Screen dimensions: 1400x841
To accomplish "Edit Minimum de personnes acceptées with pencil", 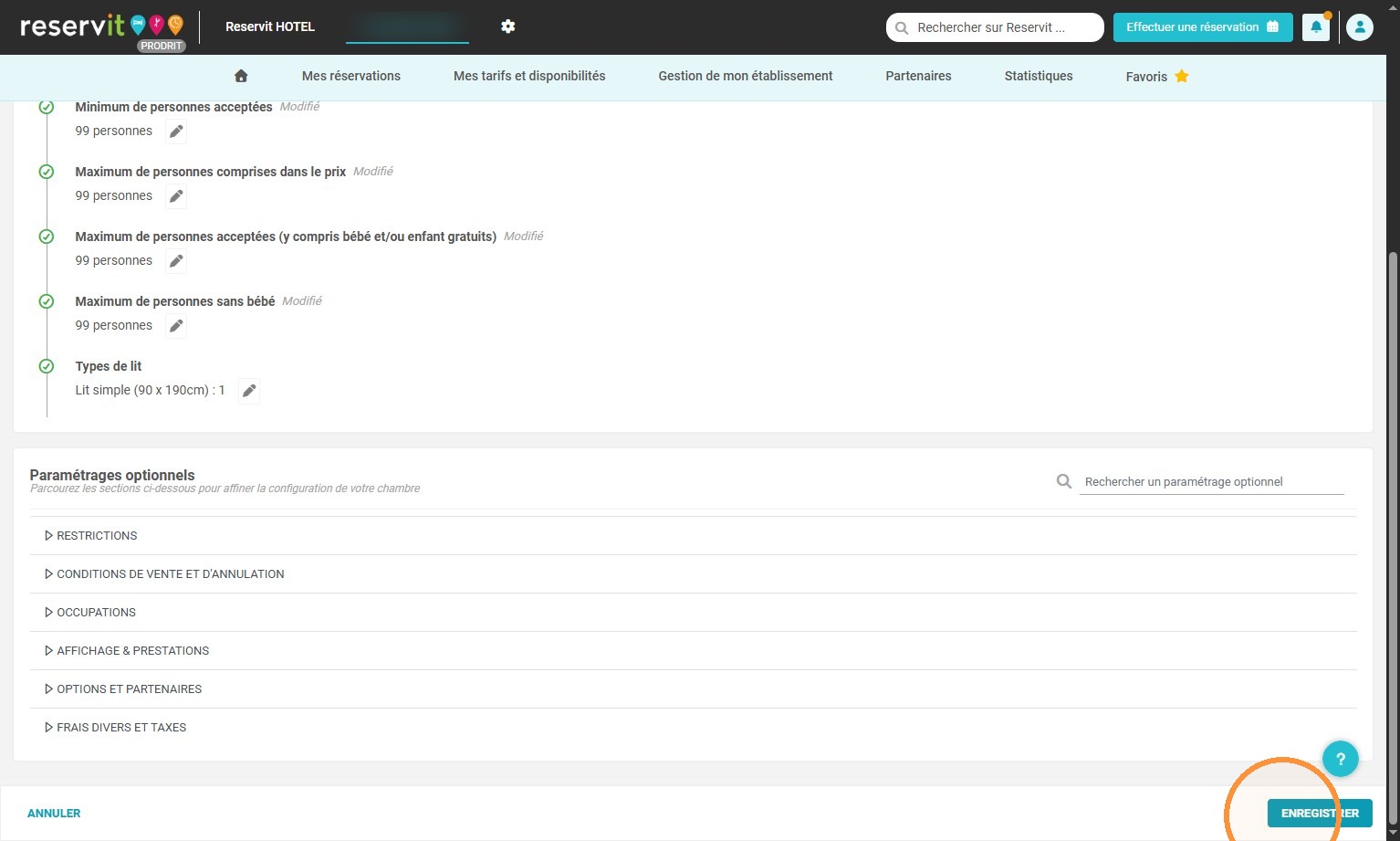I will [176, 131].
